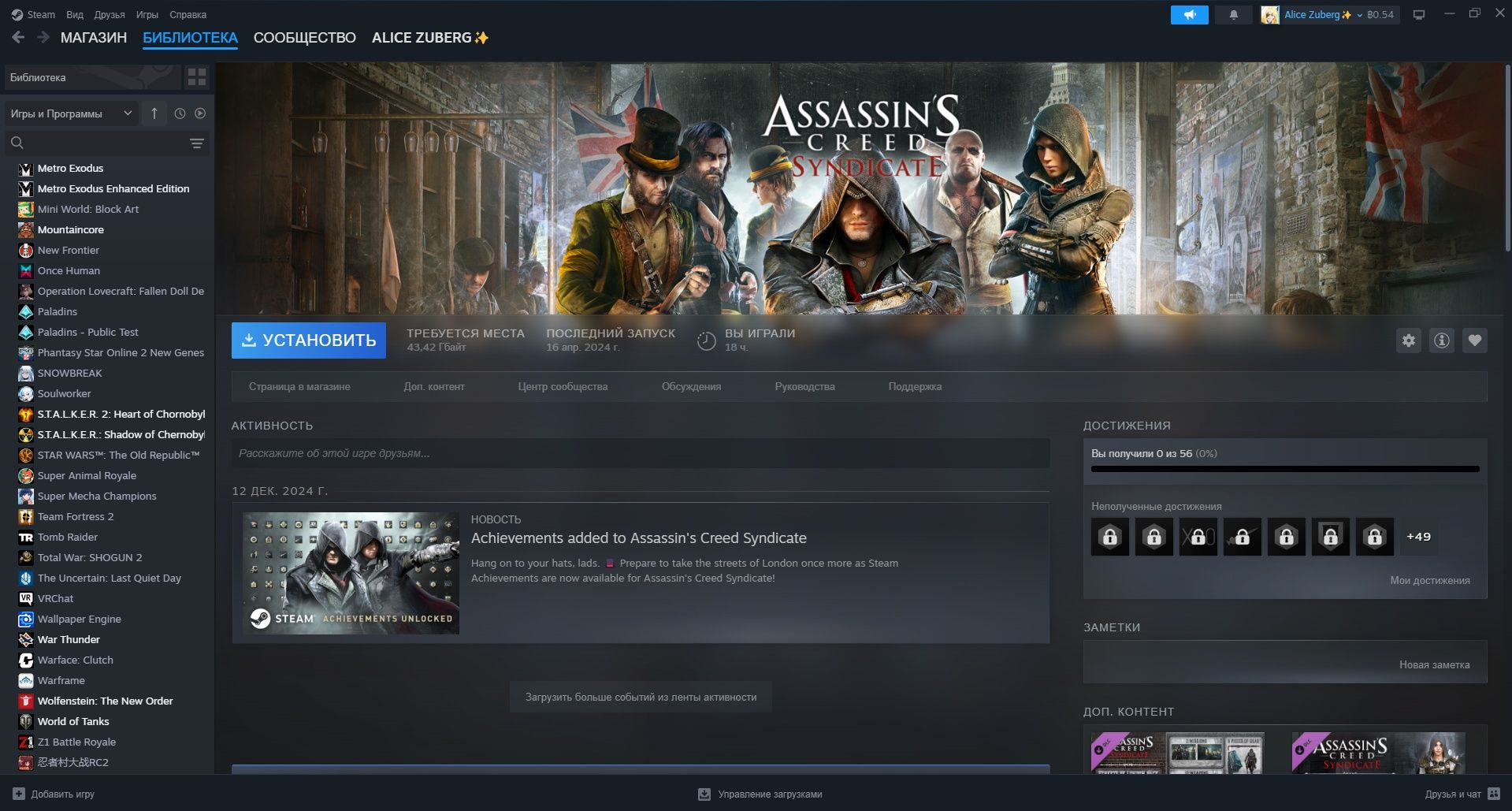Click the War Thunder game icon

(x=26, y=640)
